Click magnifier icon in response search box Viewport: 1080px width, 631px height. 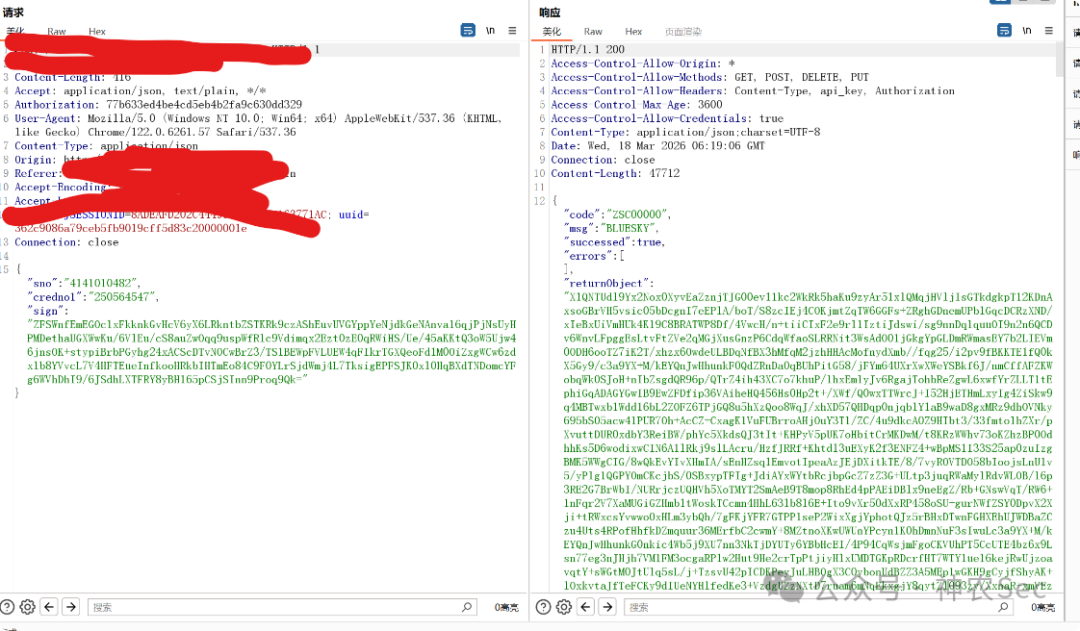point(1003,607)
